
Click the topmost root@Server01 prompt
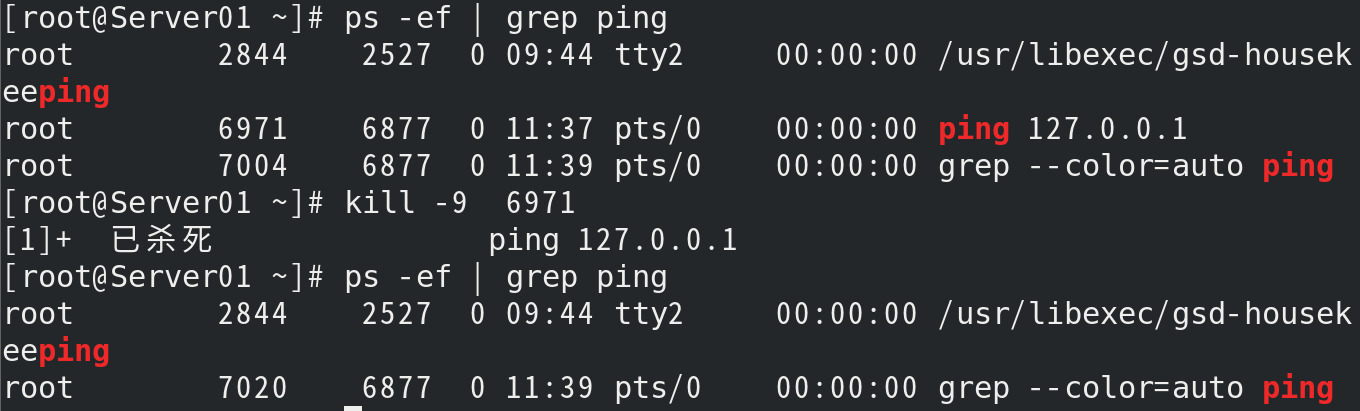pyautogui.click(x=164, y=18)
